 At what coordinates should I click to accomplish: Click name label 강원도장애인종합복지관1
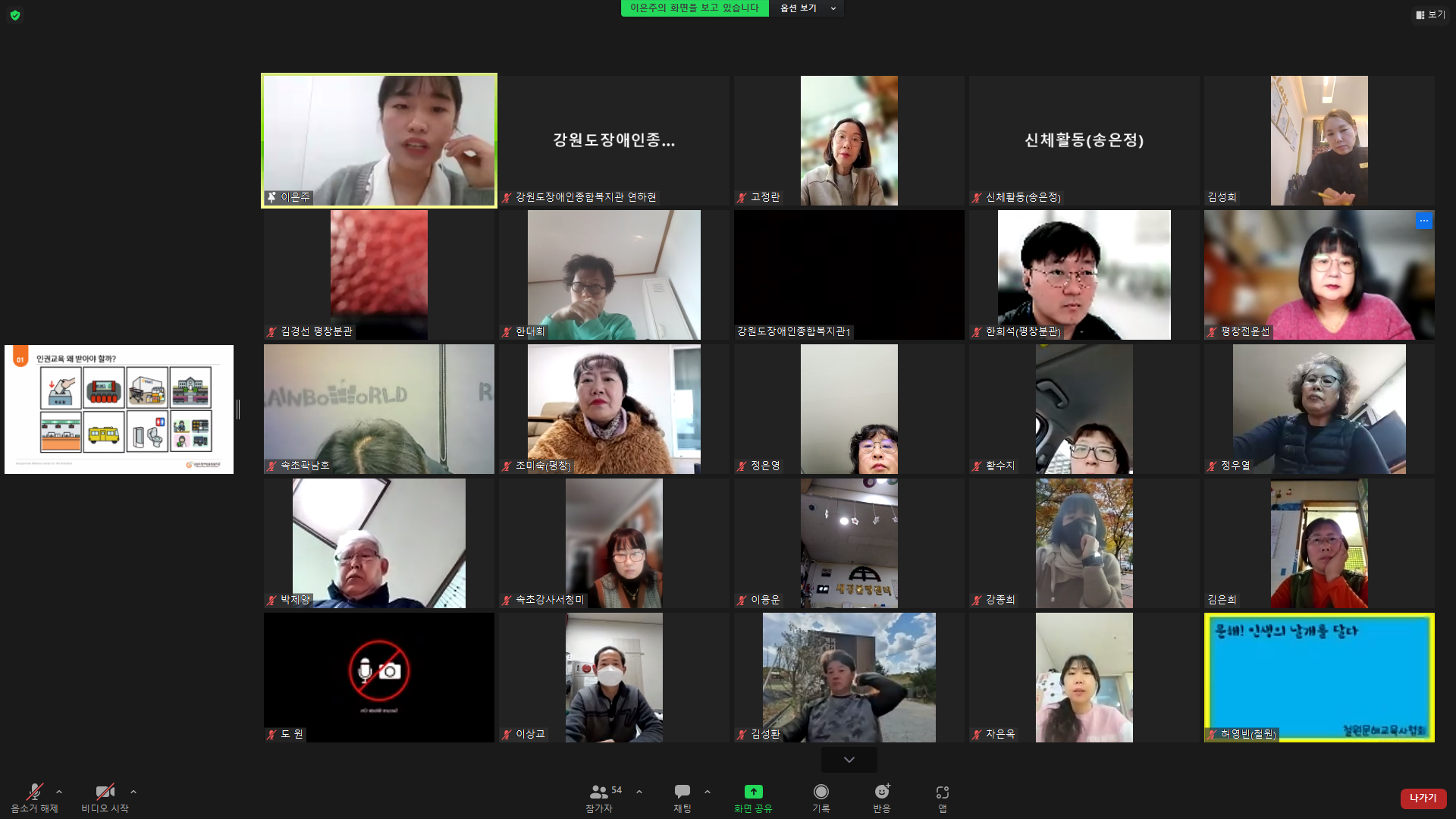click(x=793, y=331)
